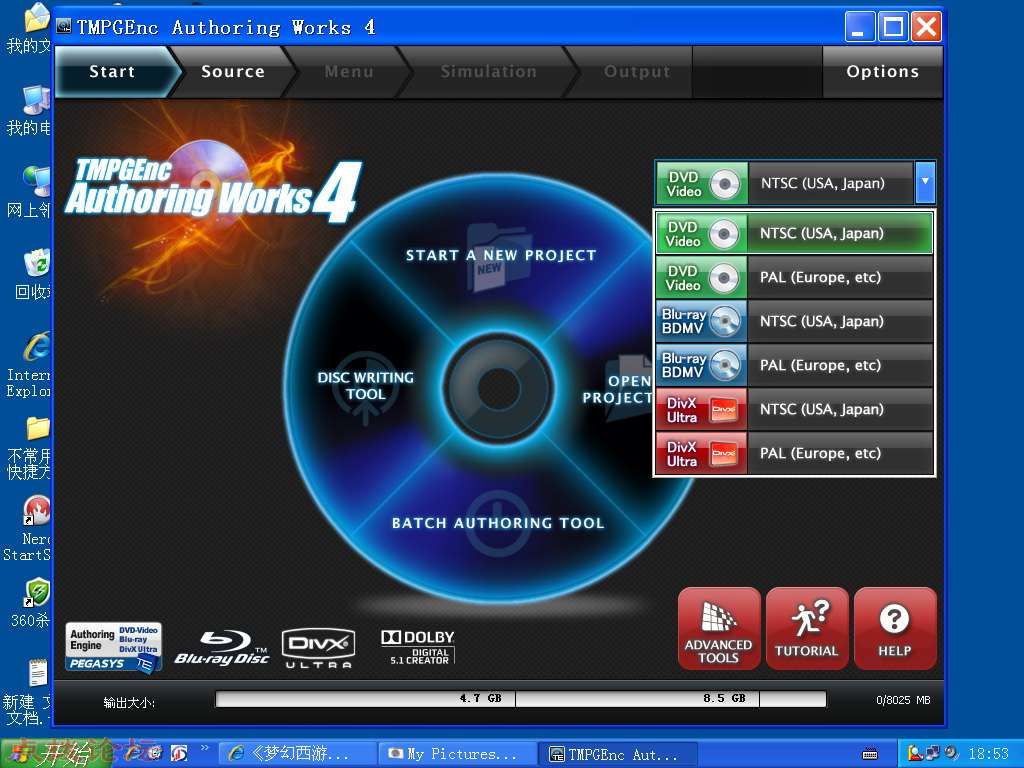Image resolution: width=1024 pixels, height=768 pixels.
Task: Click Open Project on the disc
Action: 617,389
